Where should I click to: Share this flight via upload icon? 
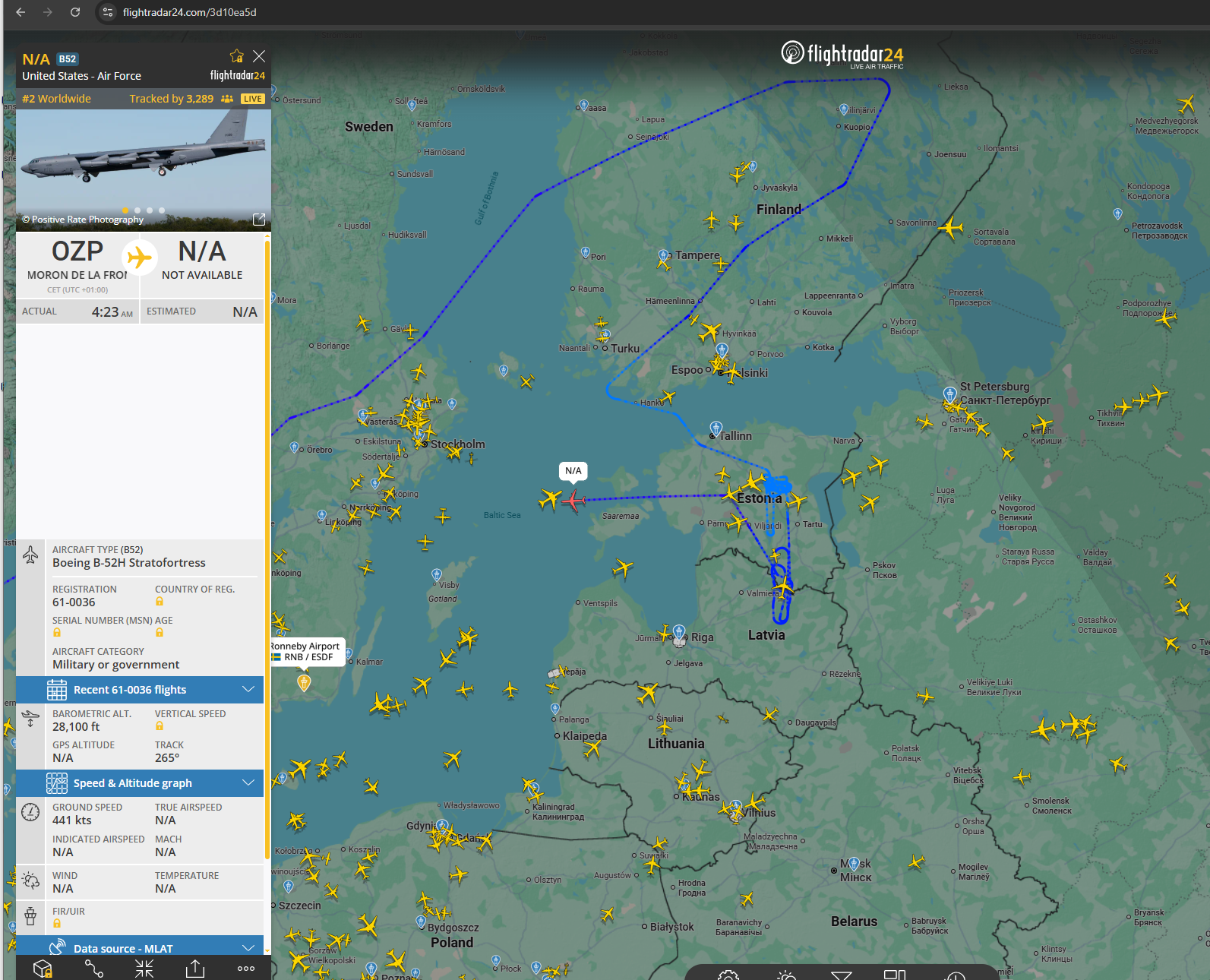(x=195, y=969)
